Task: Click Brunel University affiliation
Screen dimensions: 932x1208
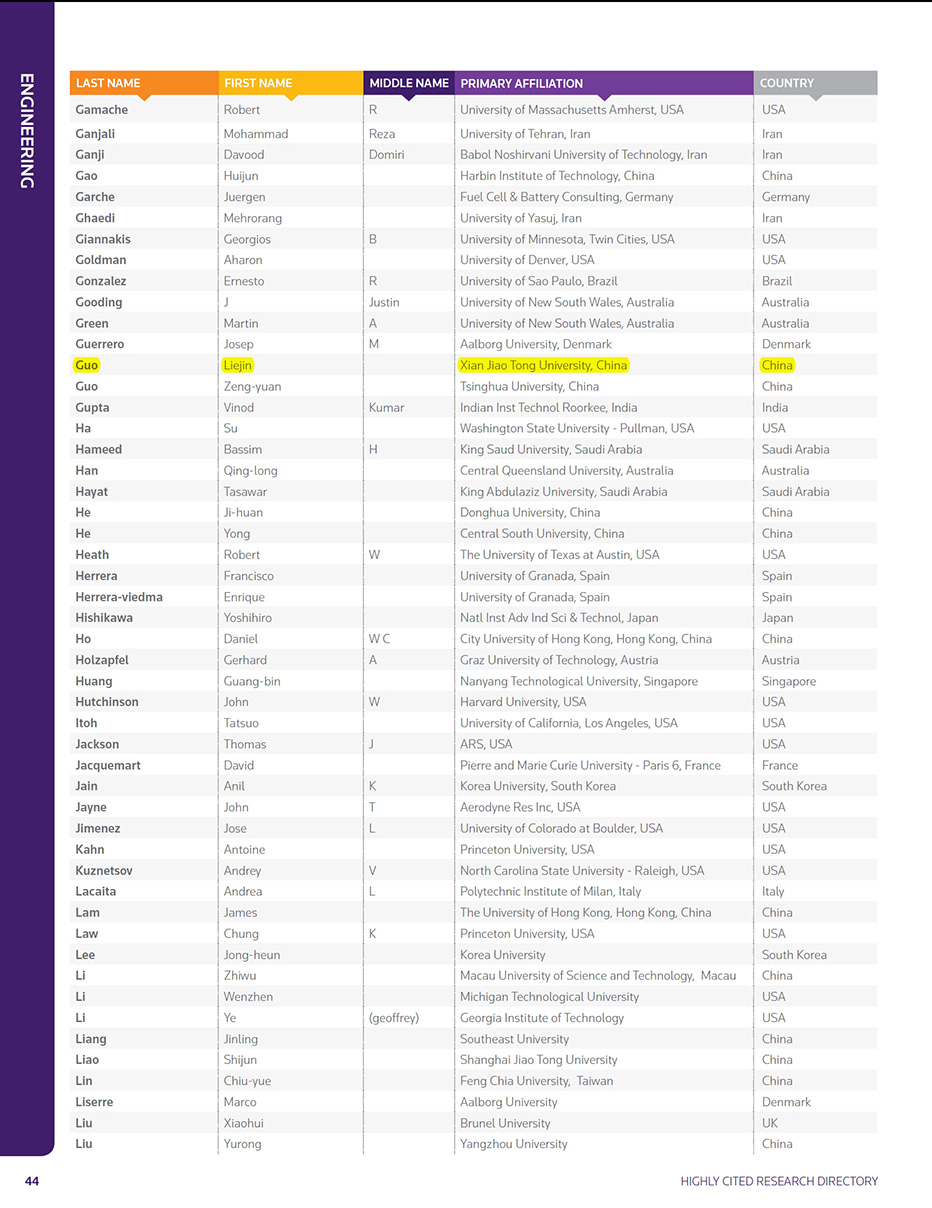Action: tap(505, 1123)
